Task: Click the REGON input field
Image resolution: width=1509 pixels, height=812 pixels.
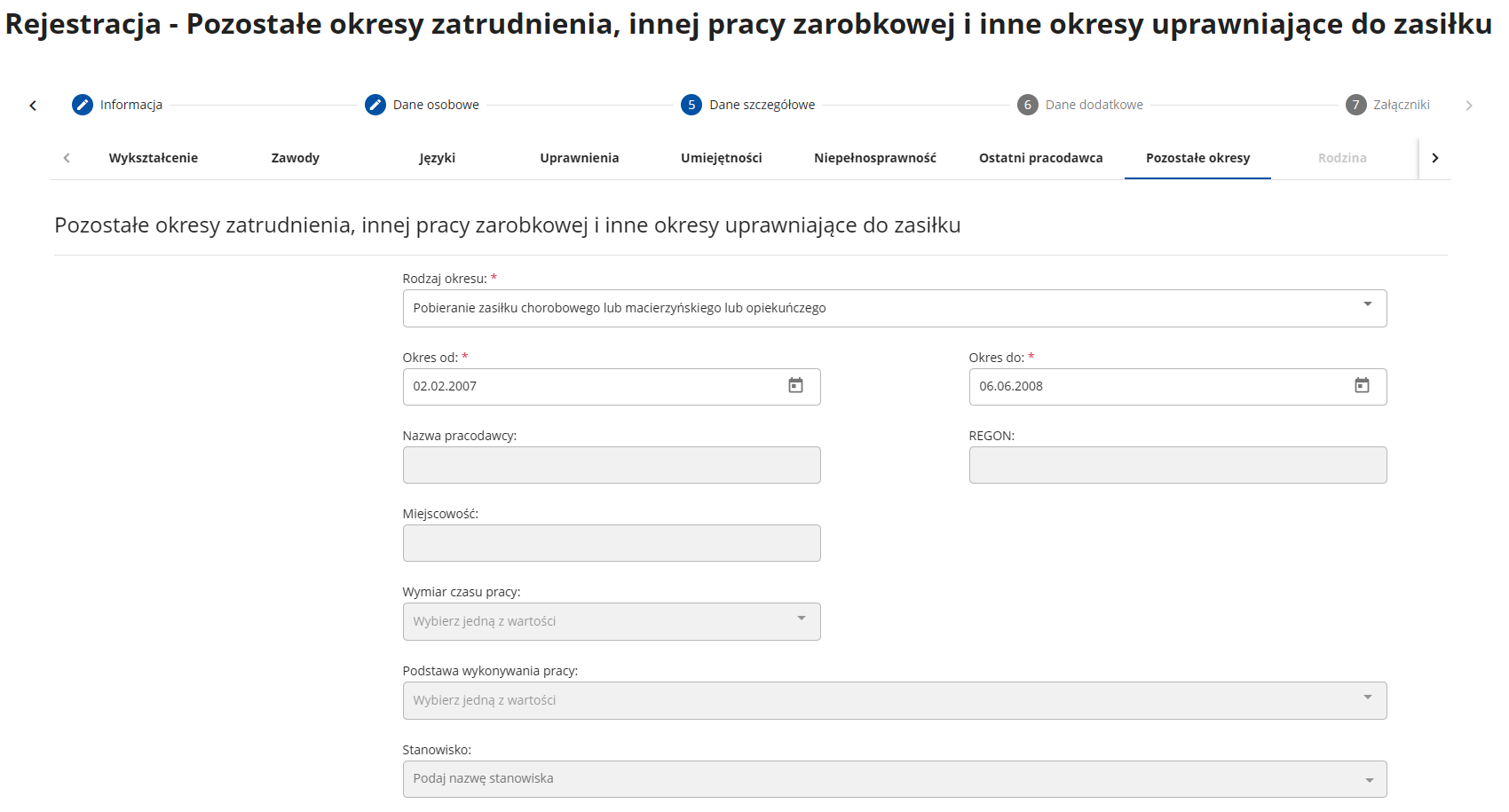Action: pyautogui.click(x=1178, y=465)
